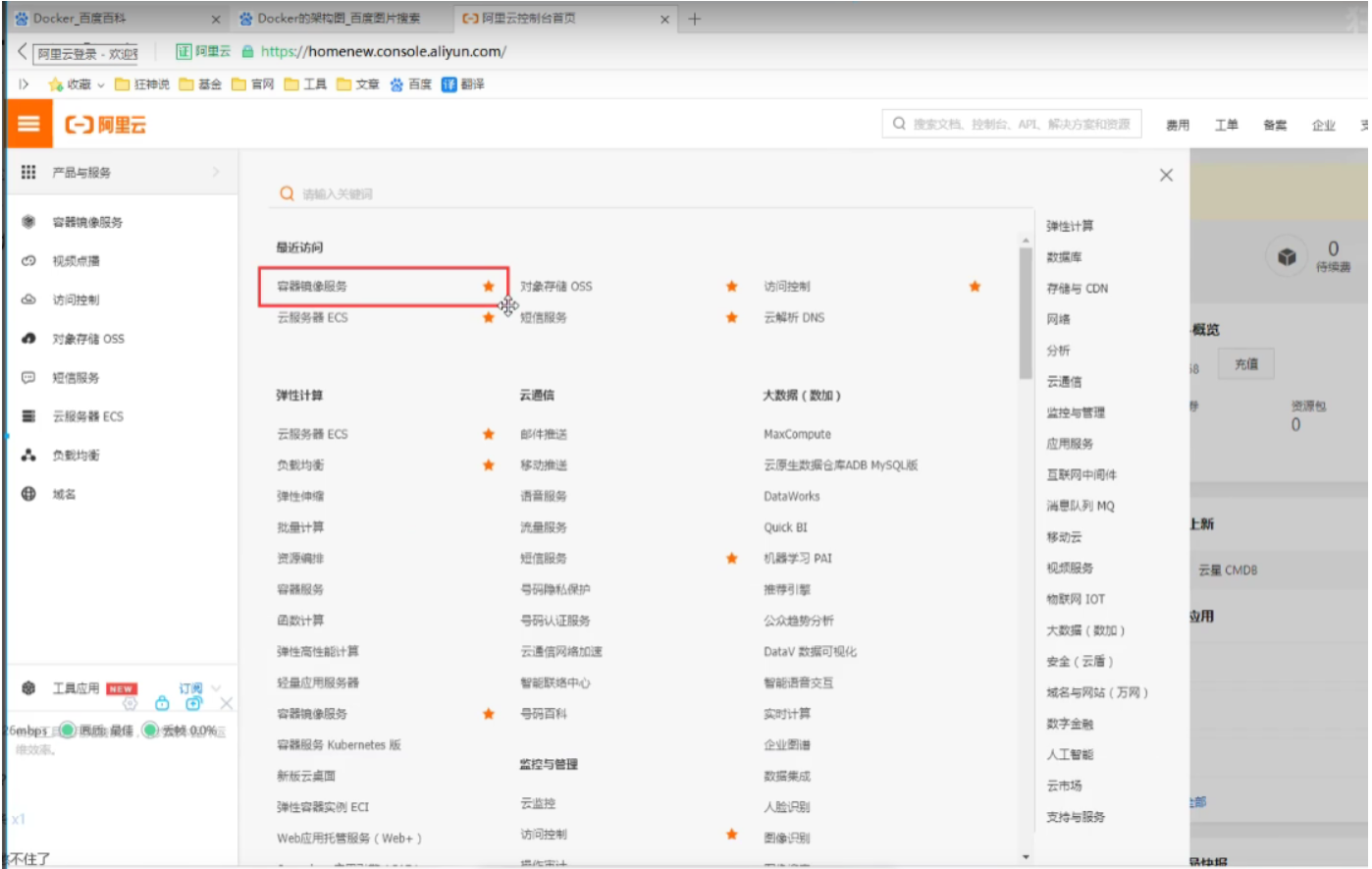Open the 备案 header menu

tap(1275, 125)
